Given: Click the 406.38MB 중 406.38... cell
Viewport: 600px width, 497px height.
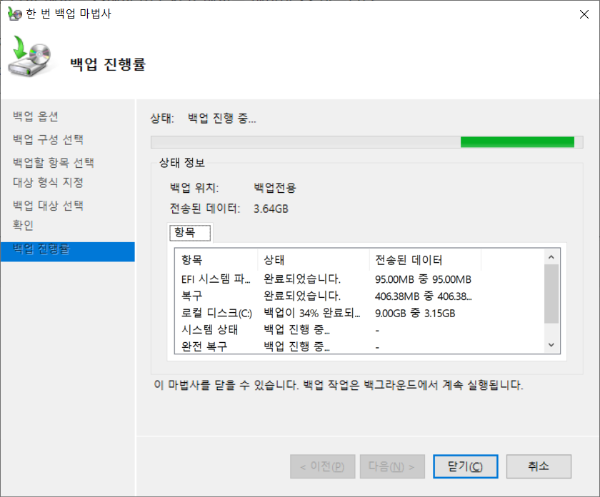Looking at the screenshot, I should pyautogui.click(x=423, y=296).
